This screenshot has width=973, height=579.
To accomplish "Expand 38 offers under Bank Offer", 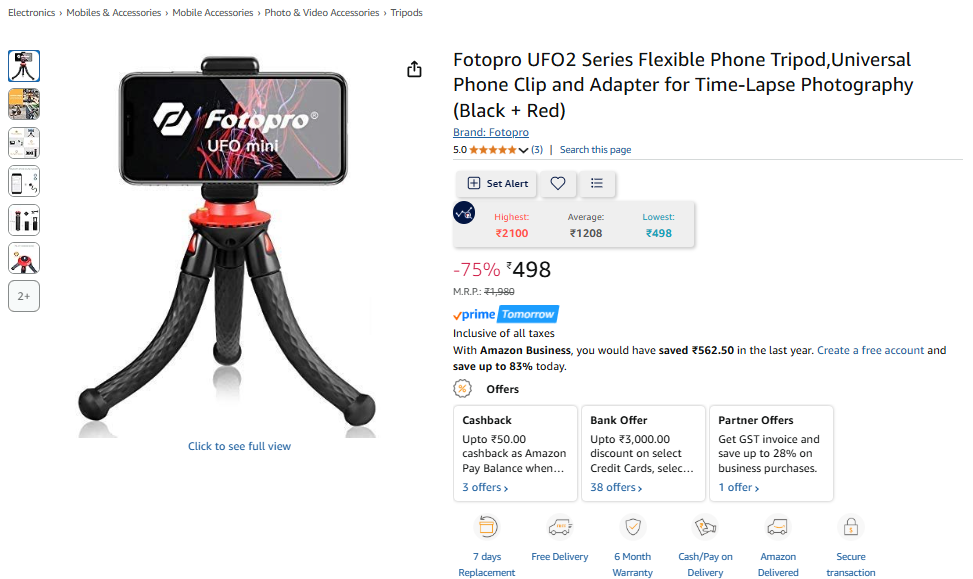I will pyautogui.click(x=616, y=488).
